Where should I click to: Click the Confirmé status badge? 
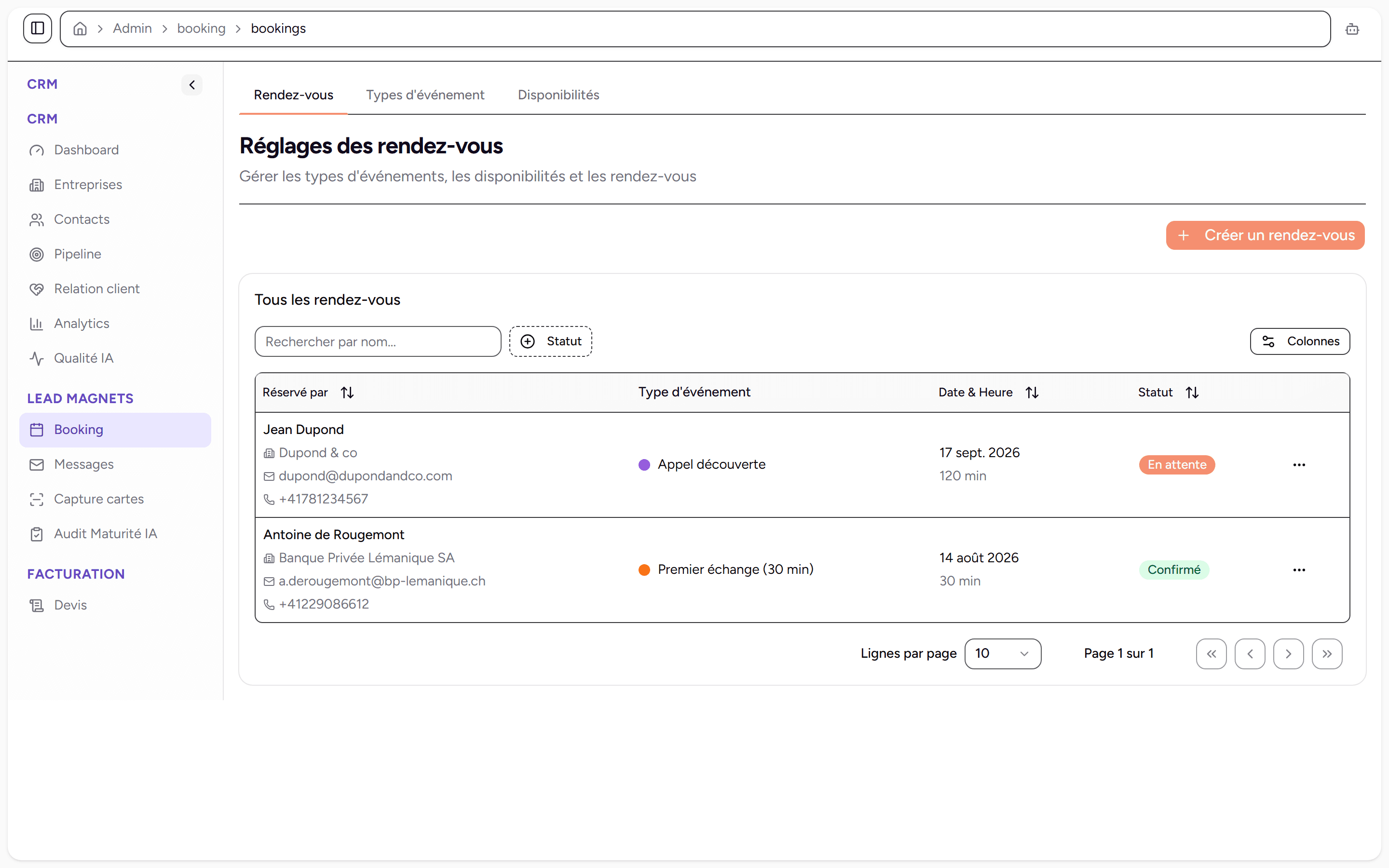click(x=1174, y=570)
